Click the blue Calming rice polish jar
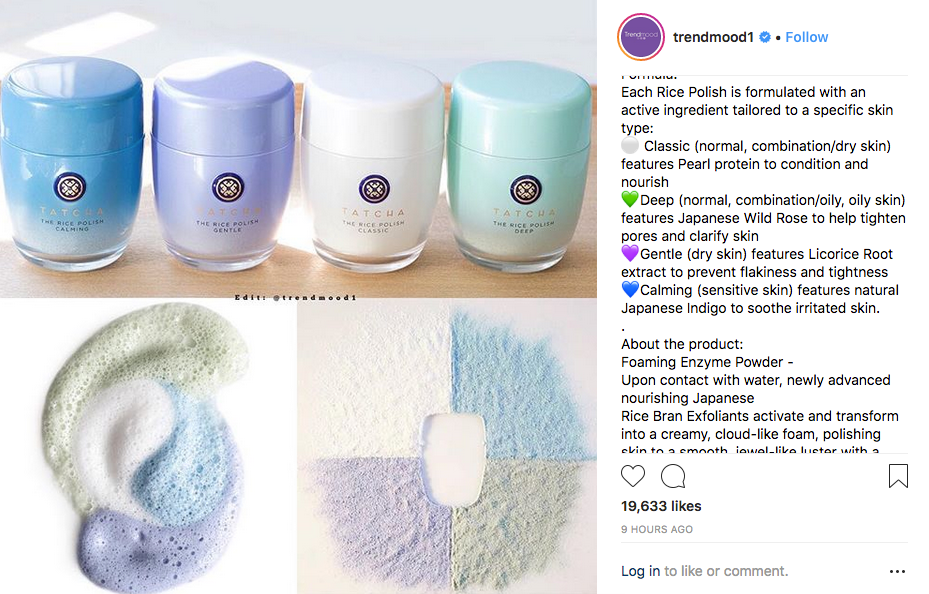This screenshot has height=594, width=929. coord(71,163)
